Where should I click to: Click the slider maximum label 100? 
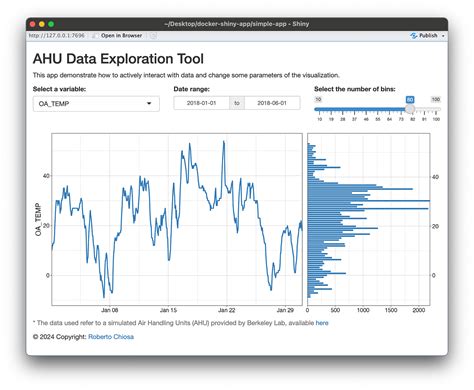point(435,99)
